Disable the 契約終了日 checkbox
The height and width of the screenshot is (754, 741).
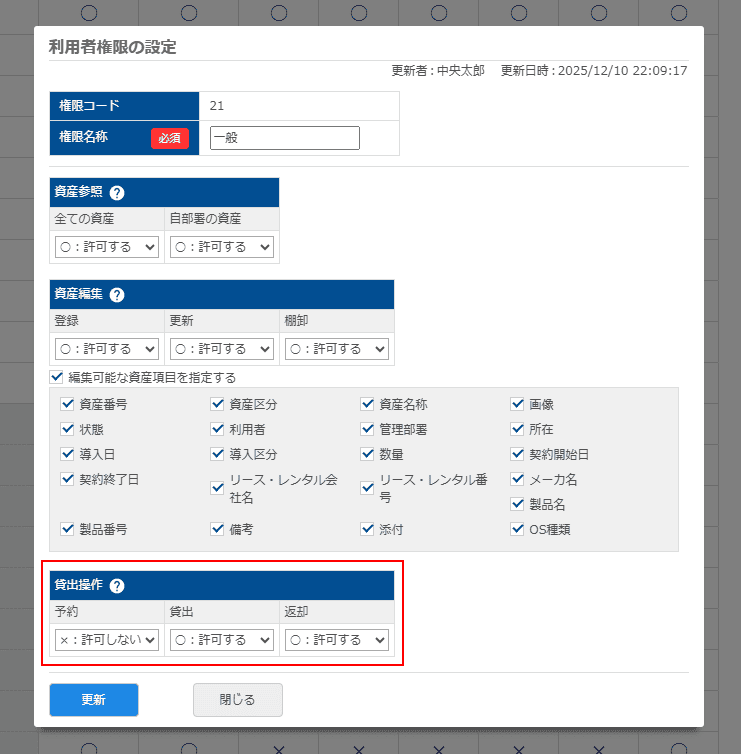click(68, 480)
